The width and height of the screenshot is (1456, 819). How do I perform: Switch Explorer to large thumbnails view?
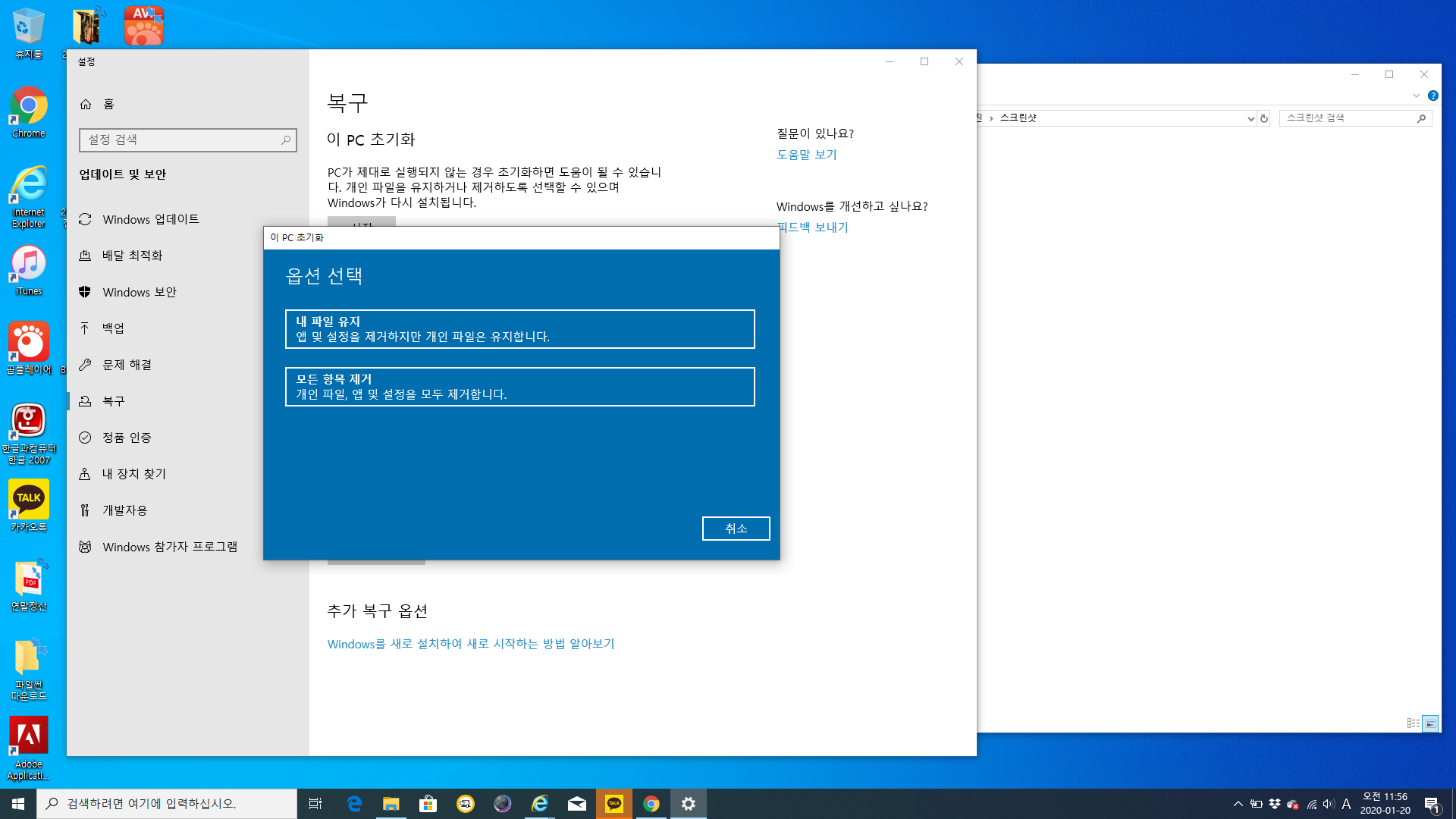(1430, 723)
